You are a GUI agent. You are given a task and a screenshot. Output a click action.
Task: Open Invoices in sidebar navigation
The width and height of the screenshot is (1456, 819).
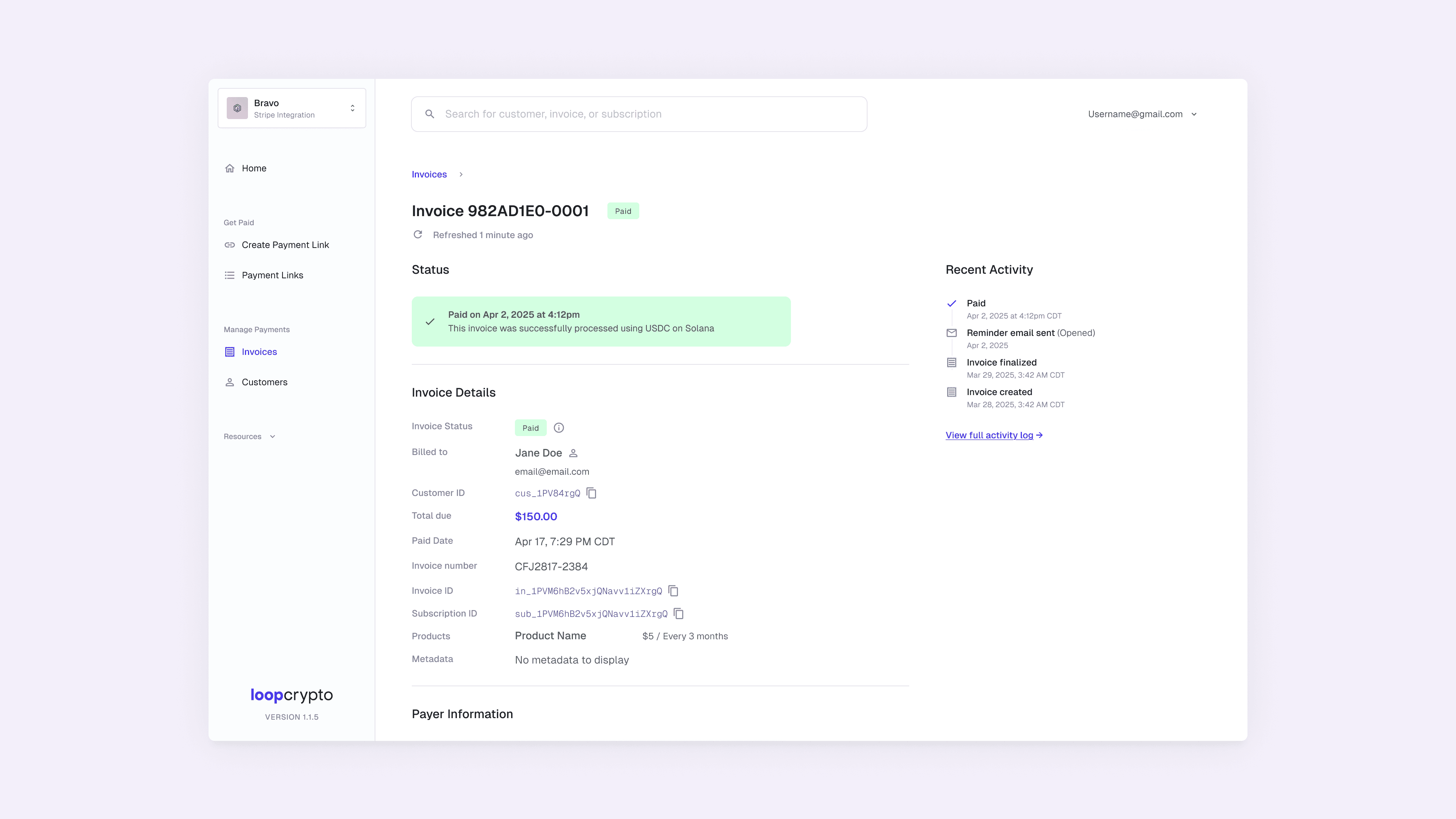259,351
